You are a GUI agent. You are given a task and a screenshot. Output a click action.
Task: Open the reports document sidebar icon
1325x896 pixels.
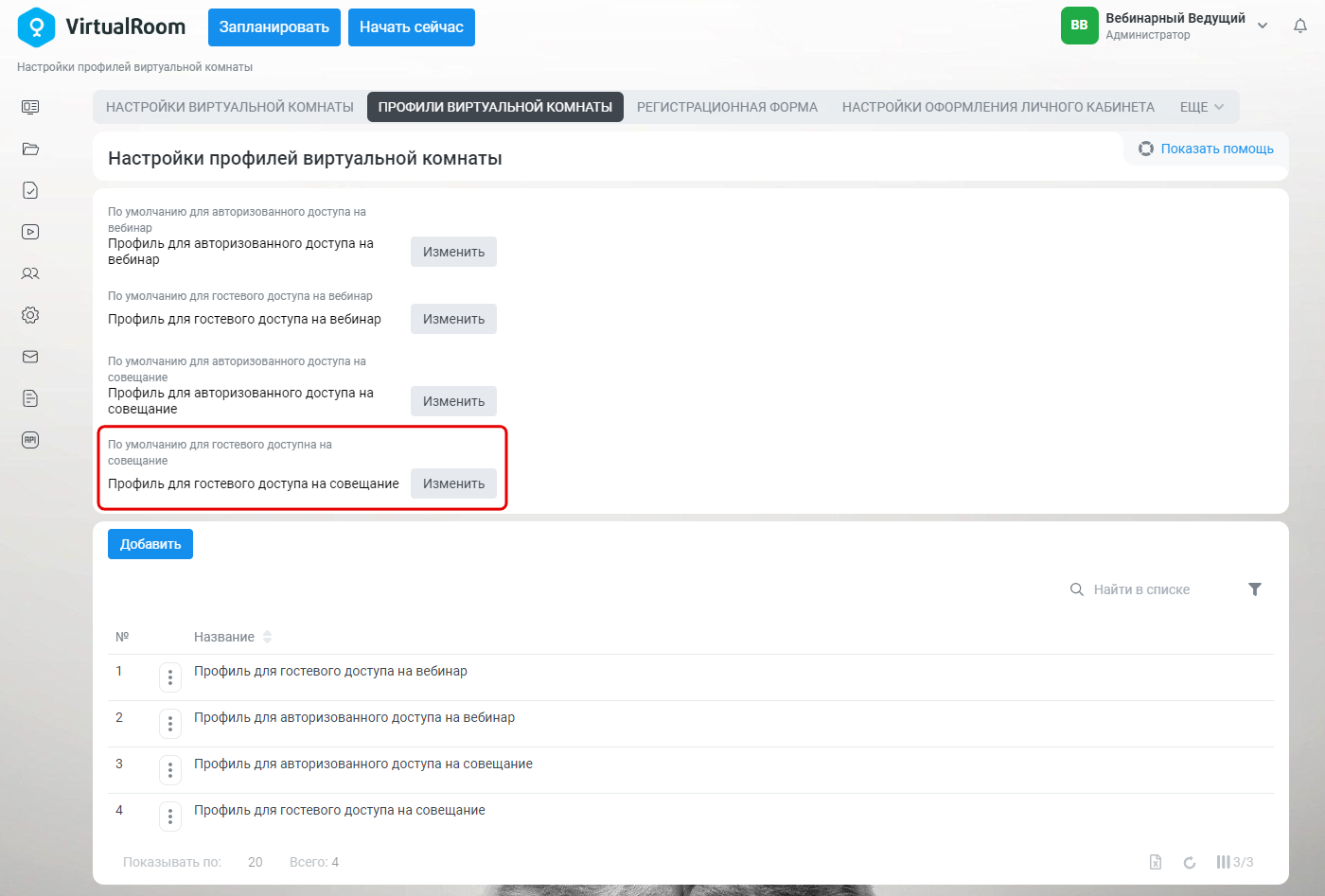(x=30, y=398)
